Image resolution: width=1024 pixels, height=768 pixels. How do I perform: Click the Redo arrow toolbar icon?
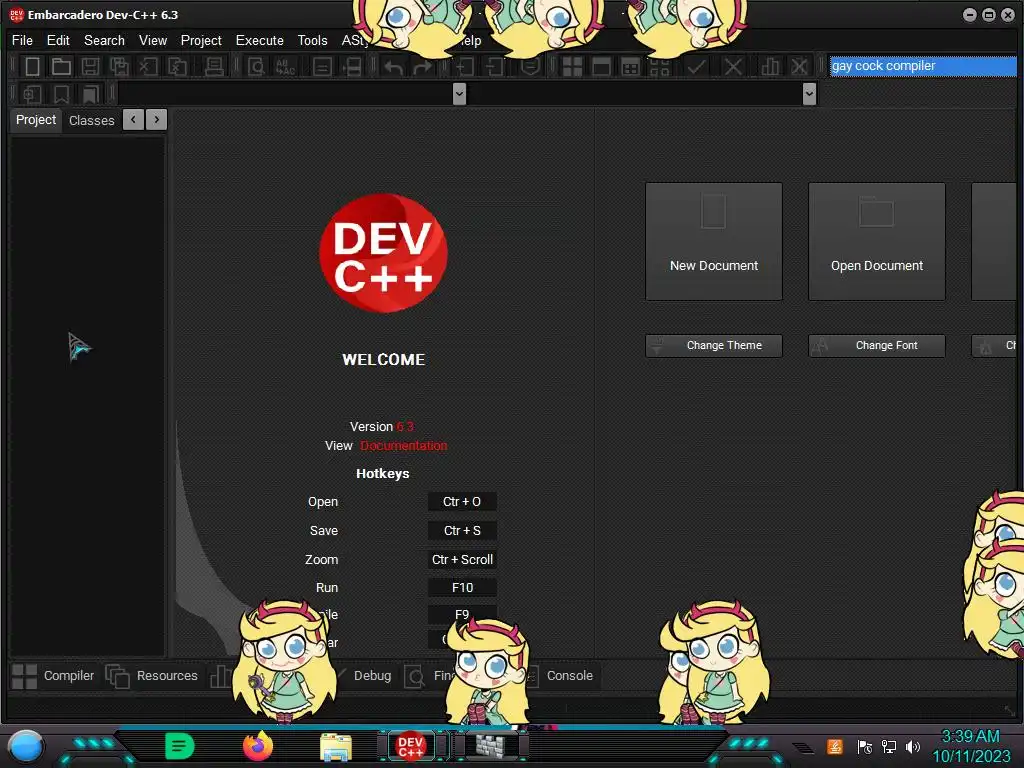point(423,67)
